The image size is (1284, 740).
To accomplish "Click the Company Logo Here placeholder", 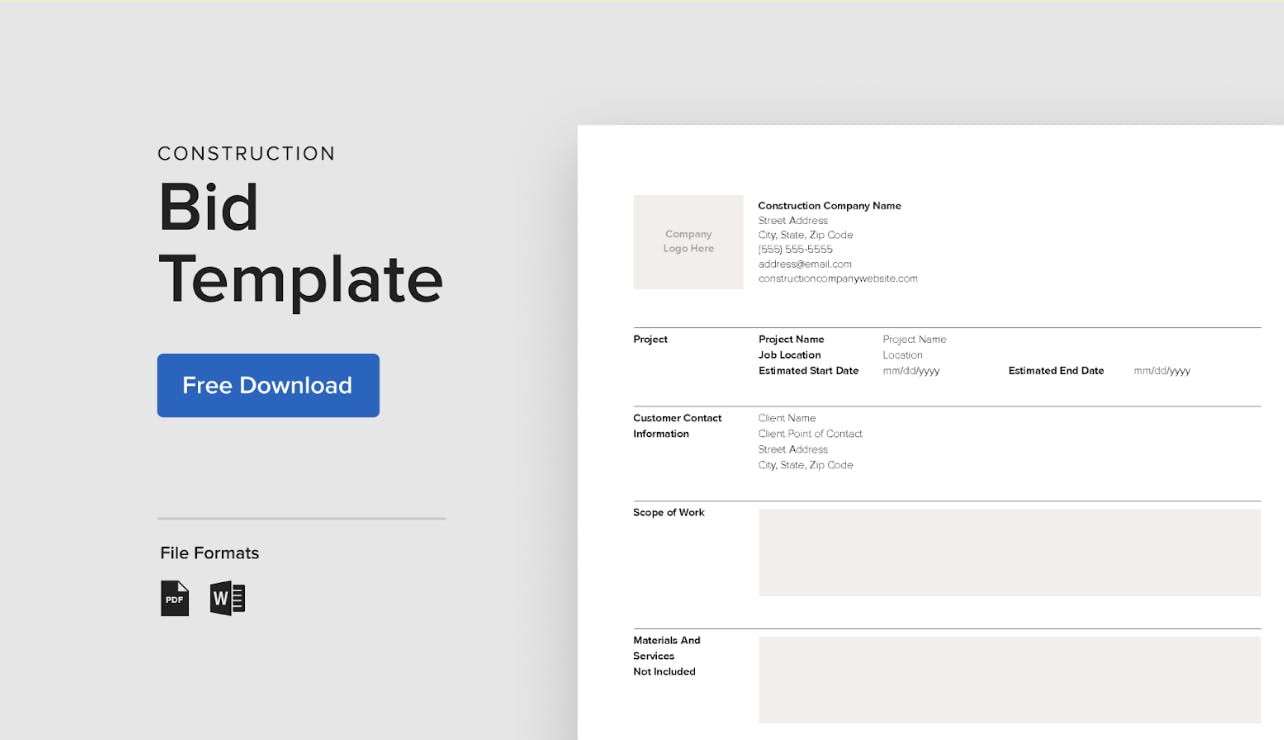I will [688, 241].
